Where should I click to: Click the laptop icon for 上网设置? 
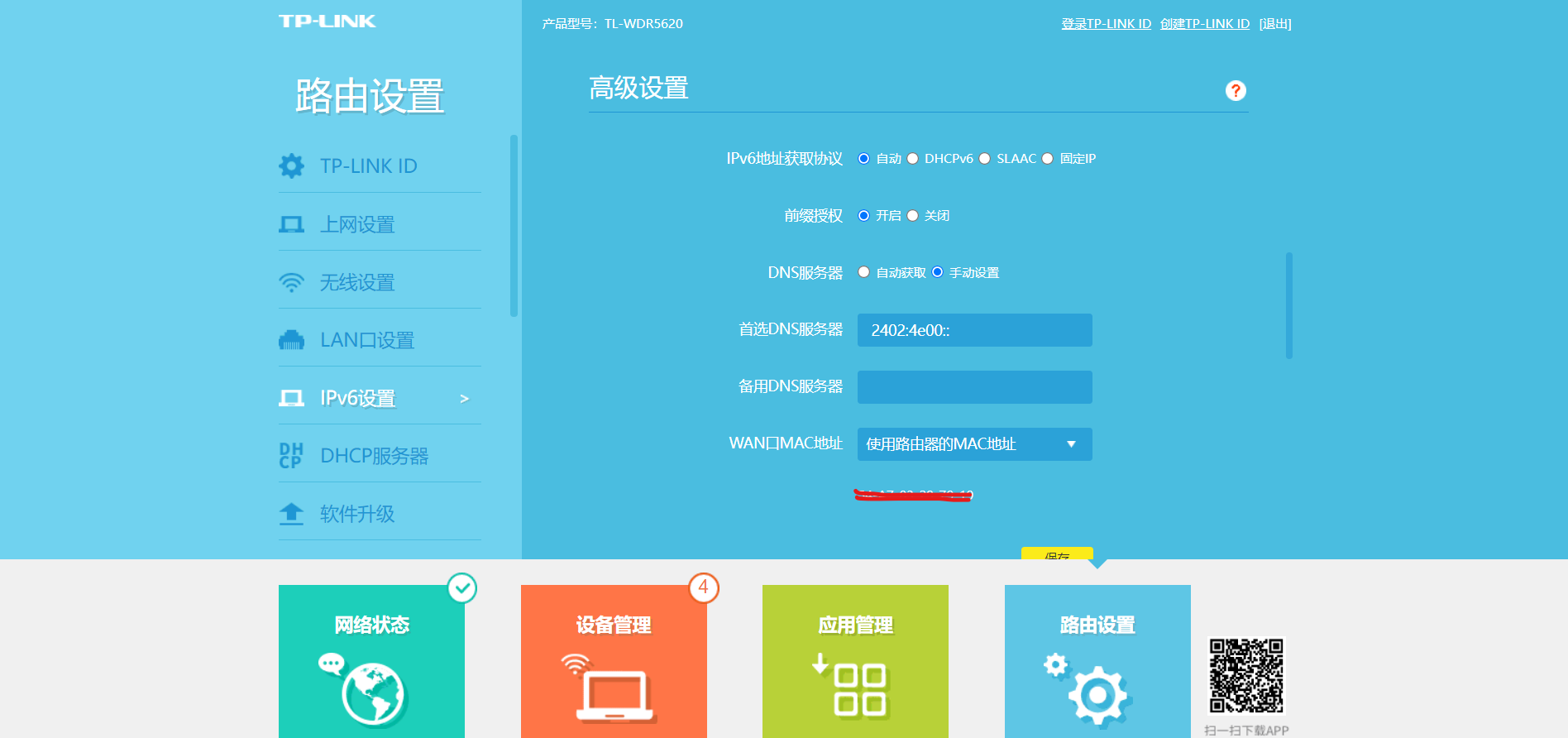click(291, 224)
